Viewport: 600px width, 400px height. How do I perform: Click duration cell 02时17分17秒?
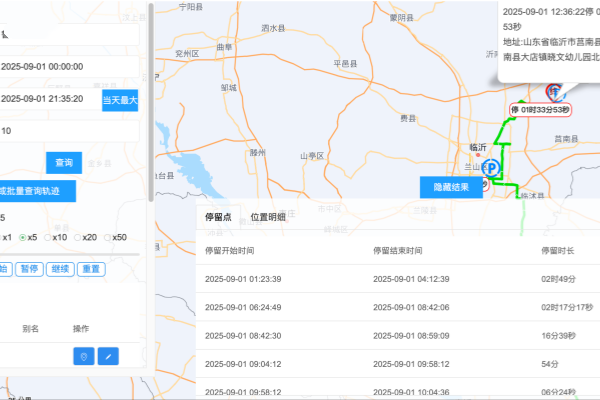point(567,307)
